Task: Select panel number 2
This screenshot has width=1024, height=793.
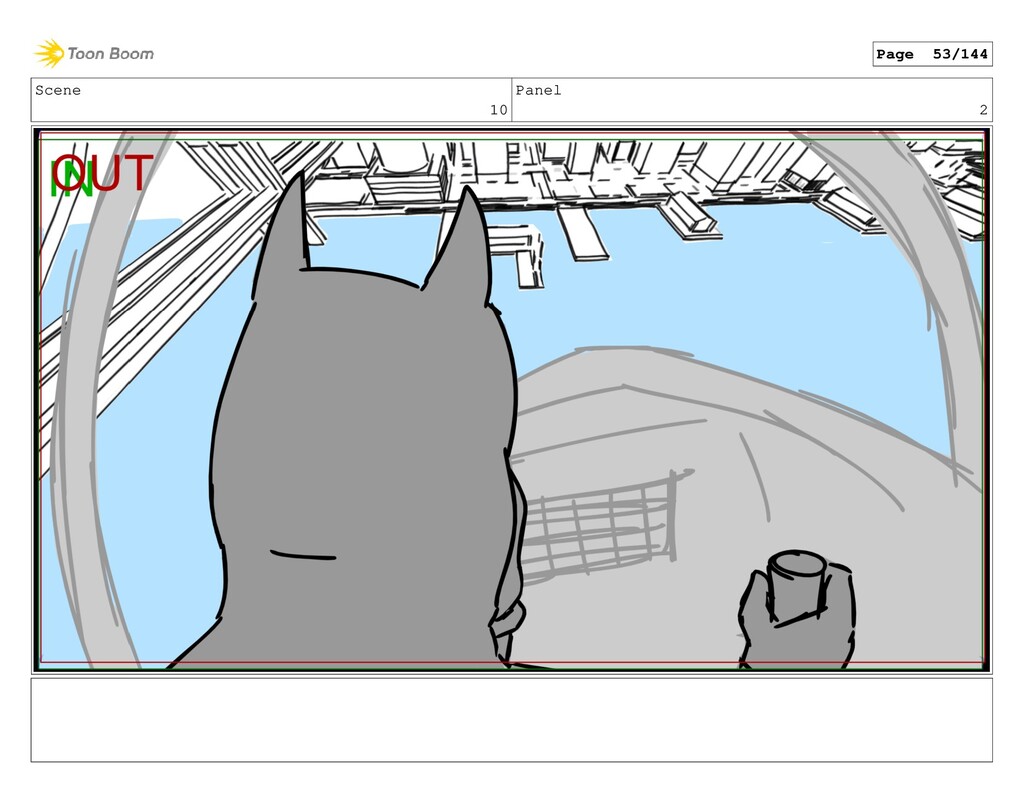Action: (984, 110)
